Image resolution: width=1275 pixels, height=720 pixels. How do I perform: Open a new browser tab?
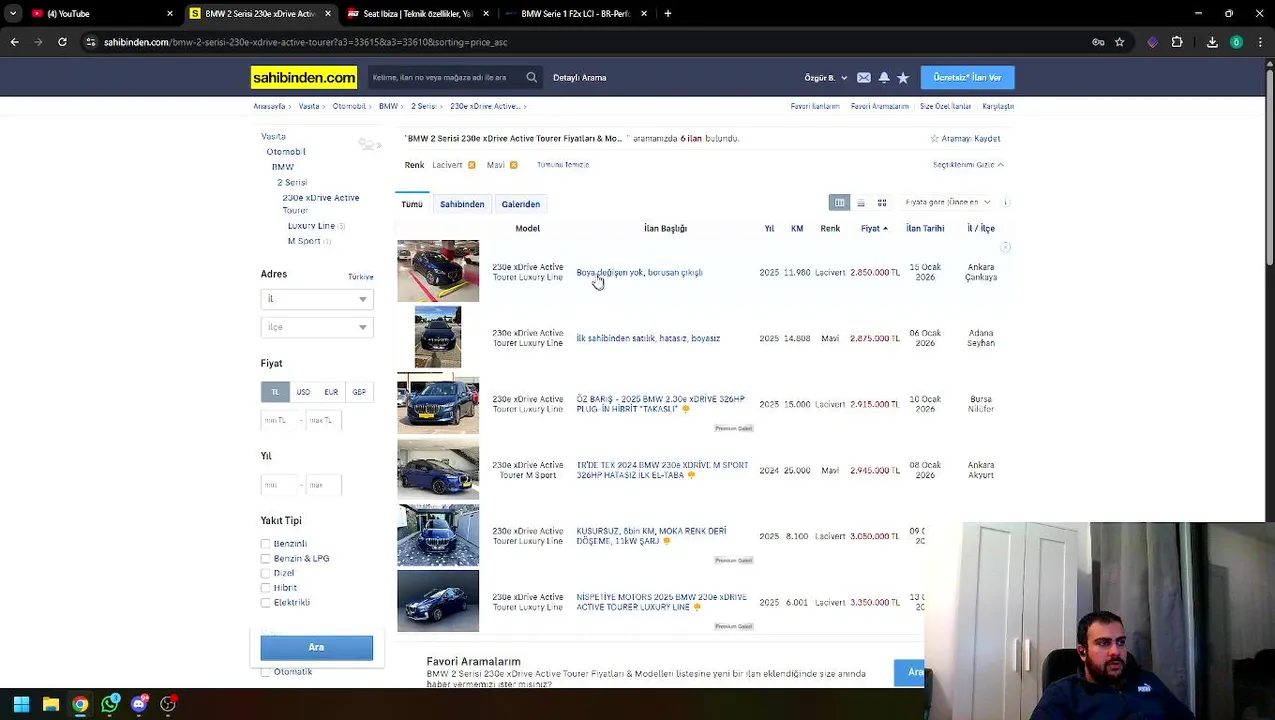tap(667, 14)
